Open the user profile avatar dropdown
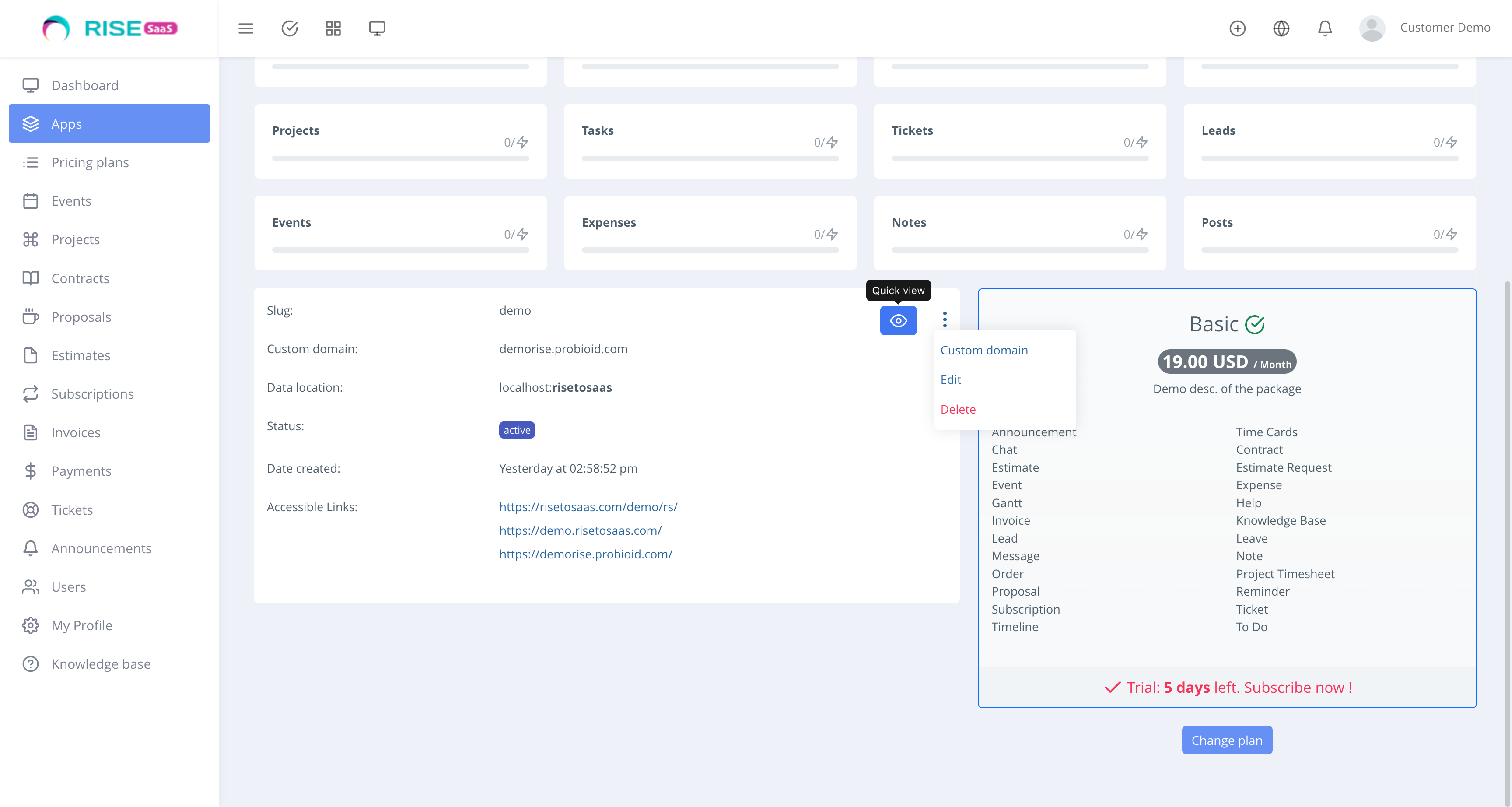1512x807 pixels. coord(1372,28)
